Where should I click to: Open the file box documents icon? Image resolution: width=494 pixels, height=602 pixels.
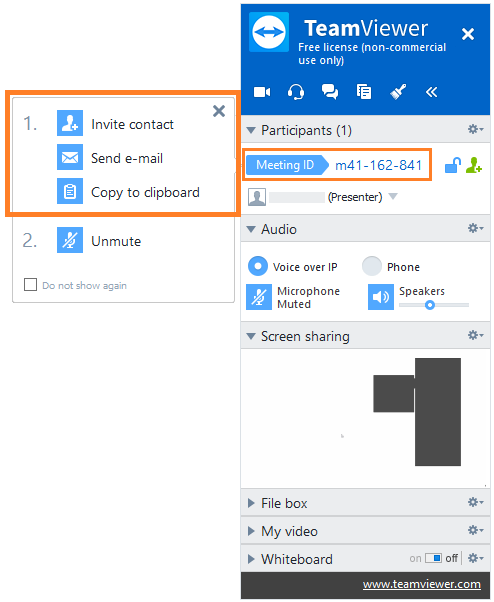point(363,92)
